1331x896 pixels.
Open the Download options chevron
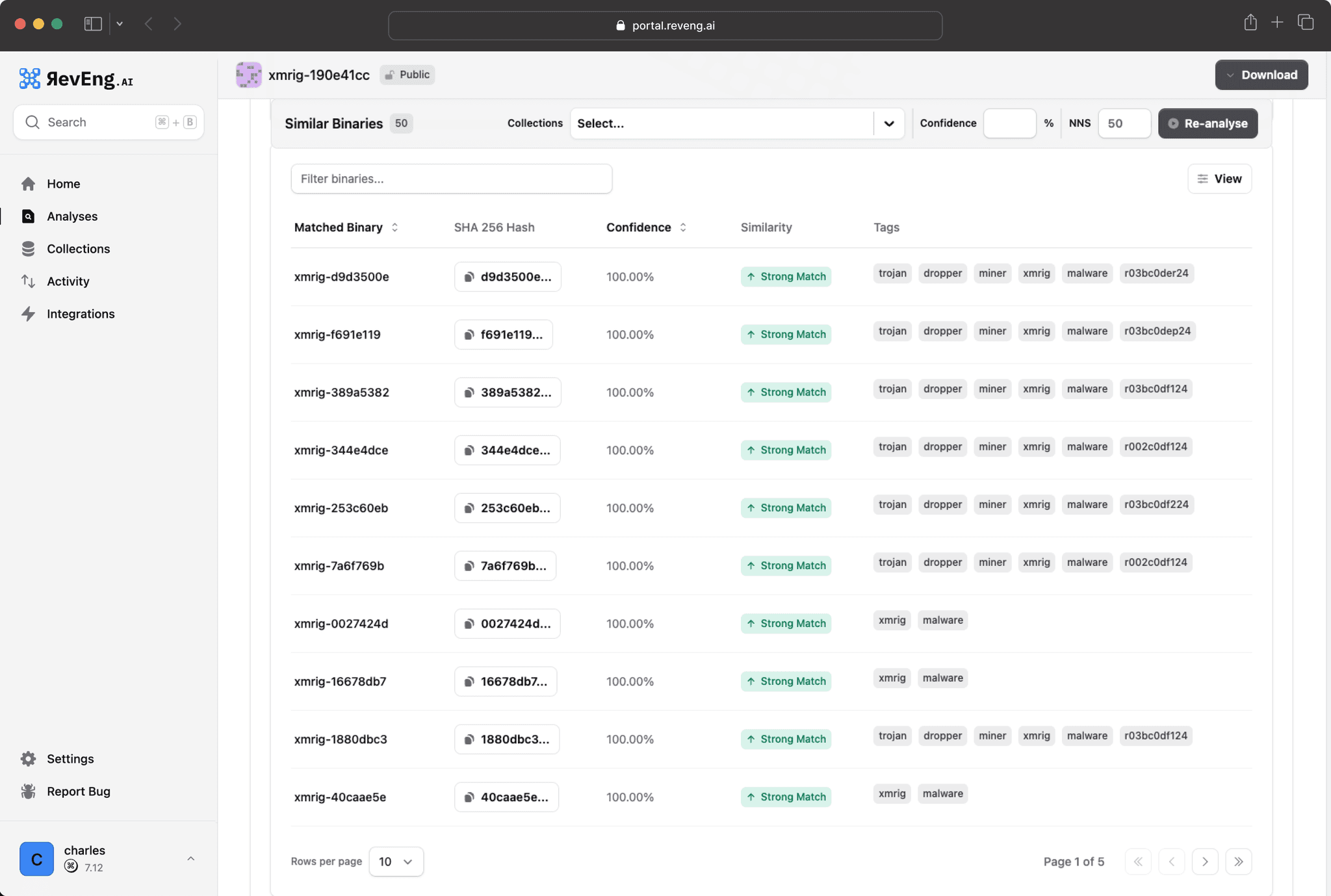pos(1229,75)
